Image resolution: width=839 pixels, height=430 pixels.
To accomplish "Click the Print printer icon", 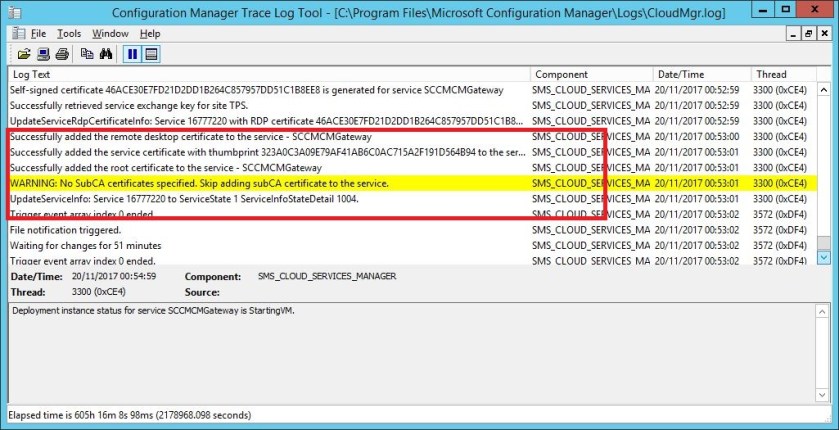I will [x=62, y=54].
